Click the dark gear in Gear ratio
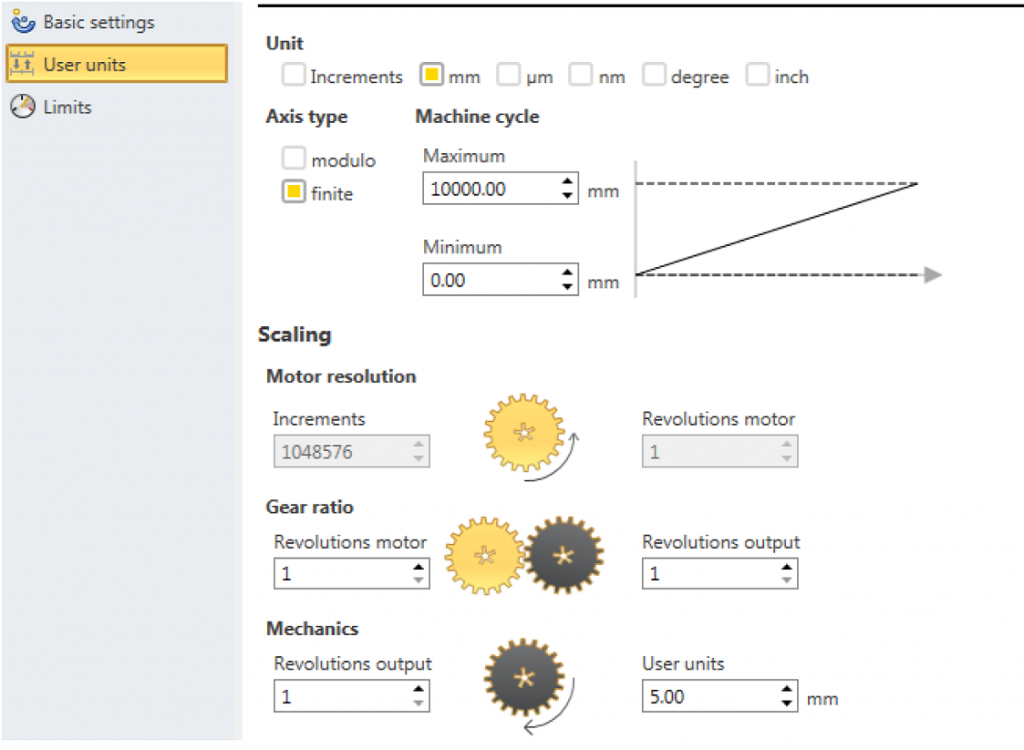The width and height of the screenshot is (1024, 750). (565, 556)
